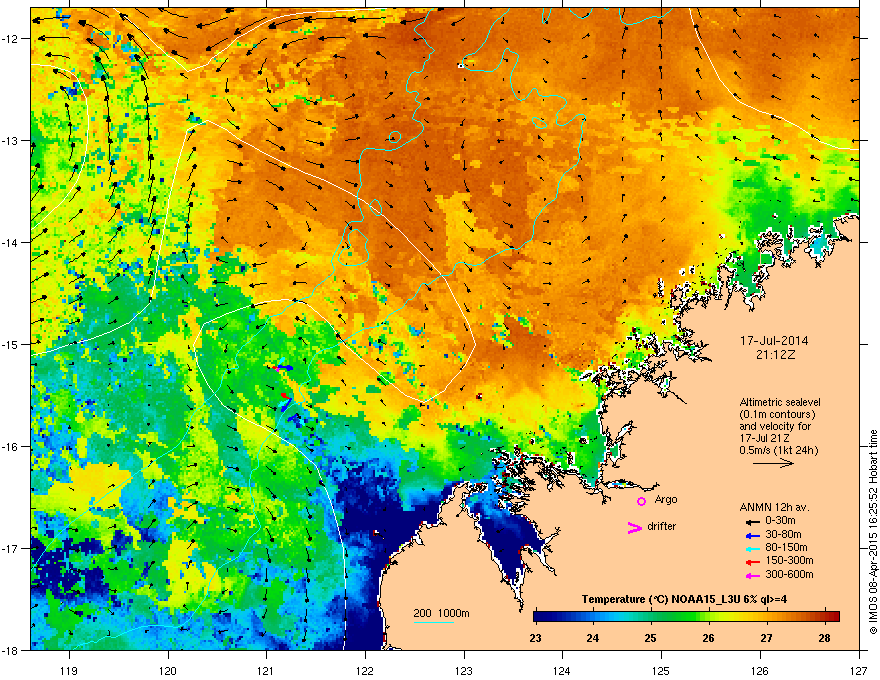Click the 'ANMN 12h av.' heading
Screen dimensions: 880x680
(x=774, y=507)
